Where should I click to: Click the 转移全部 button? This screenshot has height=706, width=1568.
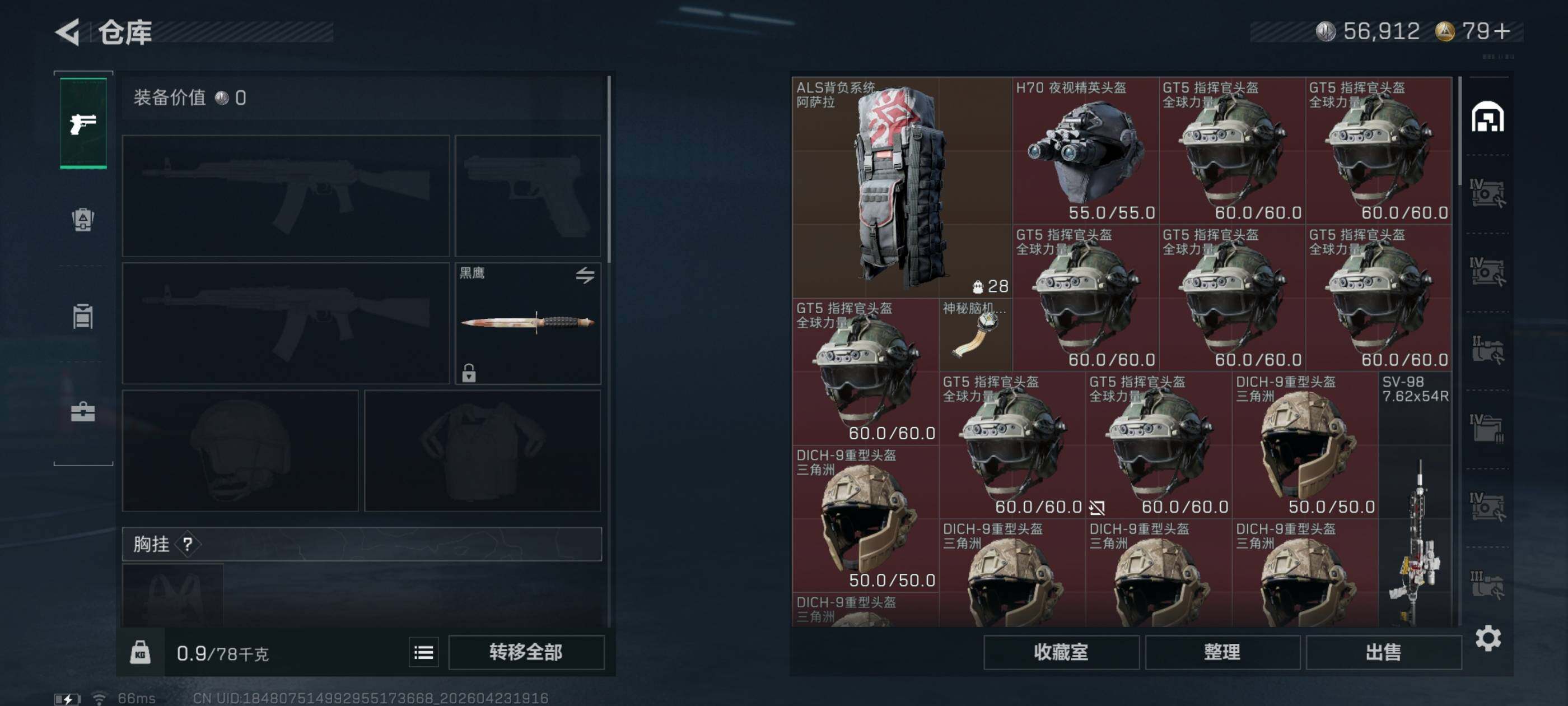(x=526, y=652)
